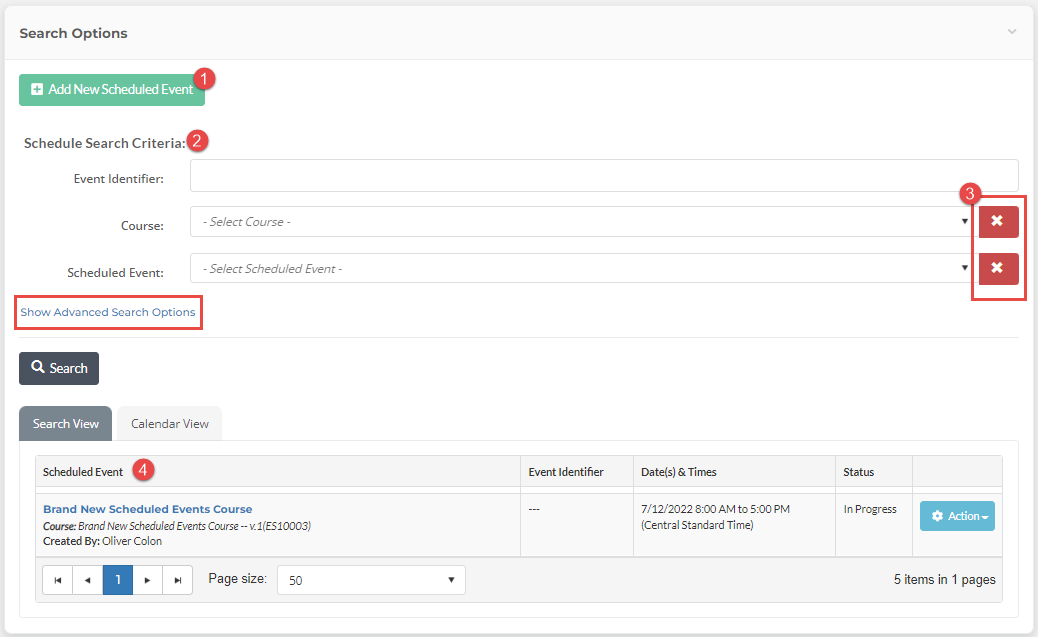Select page 1 in the pager

click(117, 580)
